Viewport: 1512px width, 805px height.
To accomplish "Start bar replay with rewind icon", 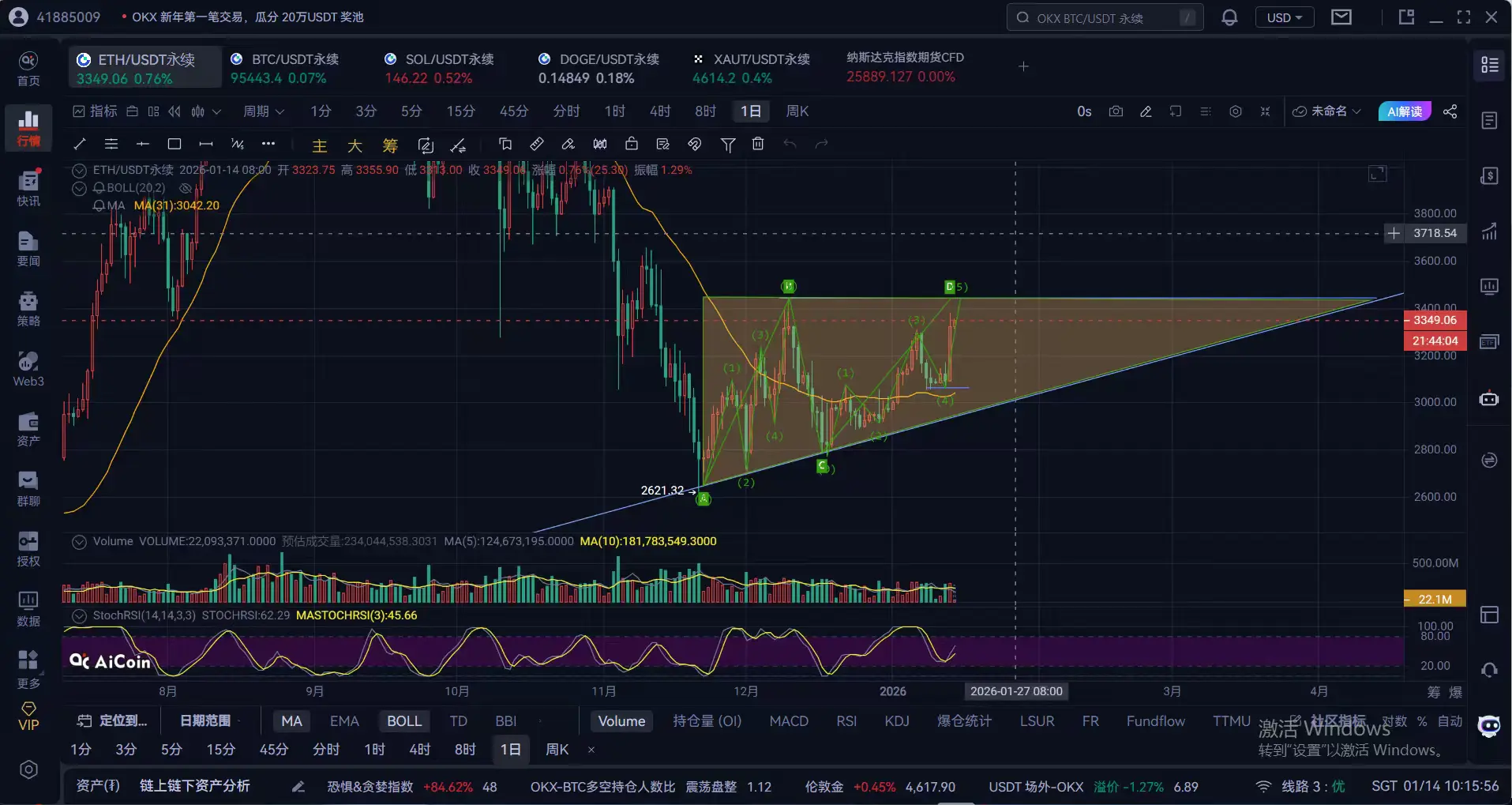I will pos(174,111).
